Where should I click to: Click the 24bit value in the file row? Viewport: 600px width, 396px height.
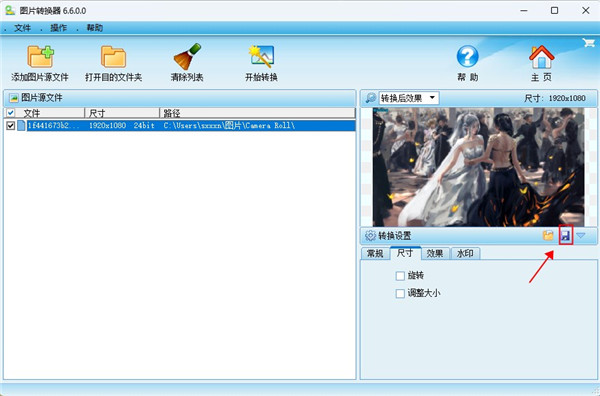click(144, 125)
